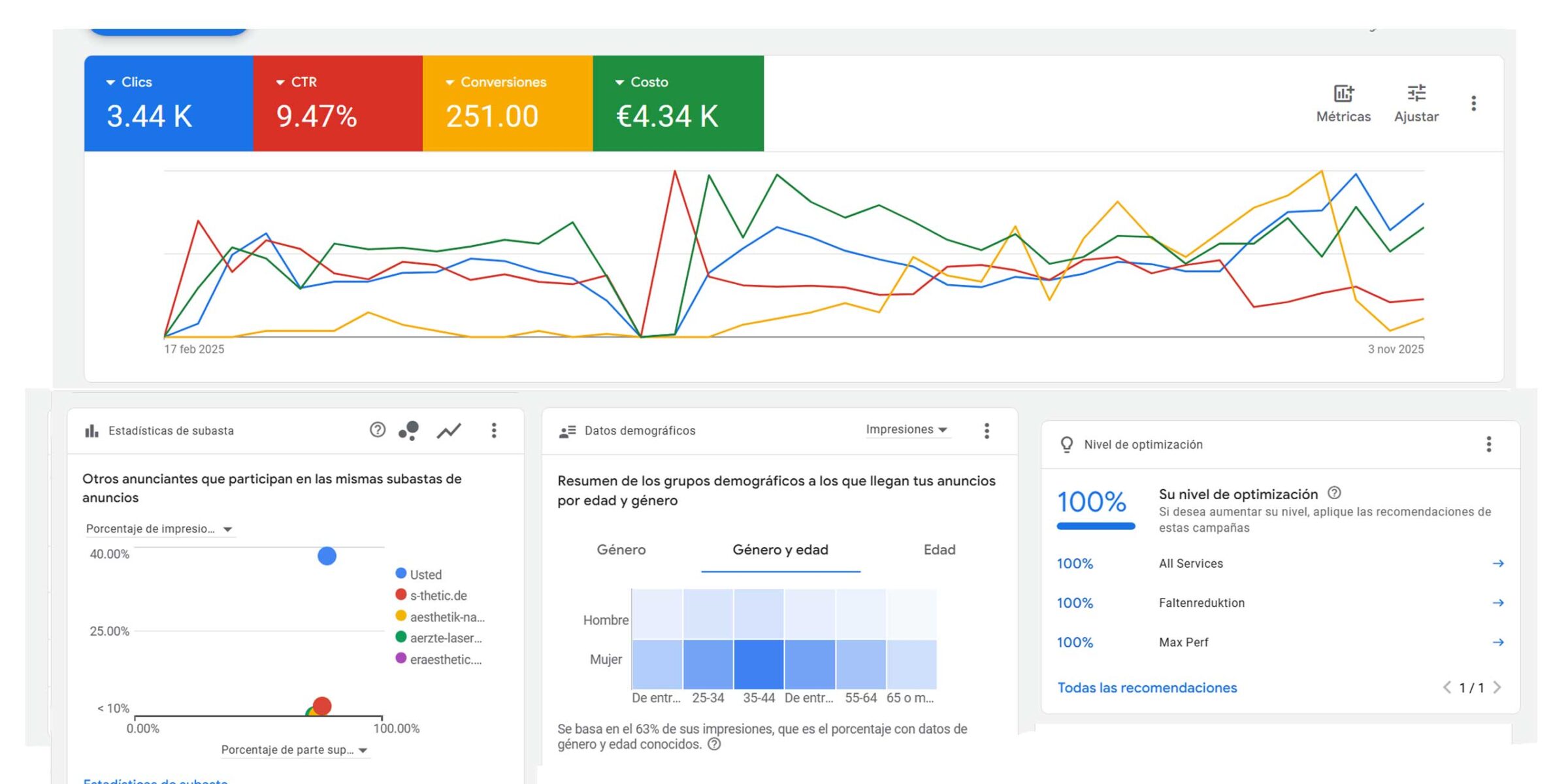Click the arrow next to Faltenreduktion
The width and height of the screenshot is (1568, 784).
1497,602
